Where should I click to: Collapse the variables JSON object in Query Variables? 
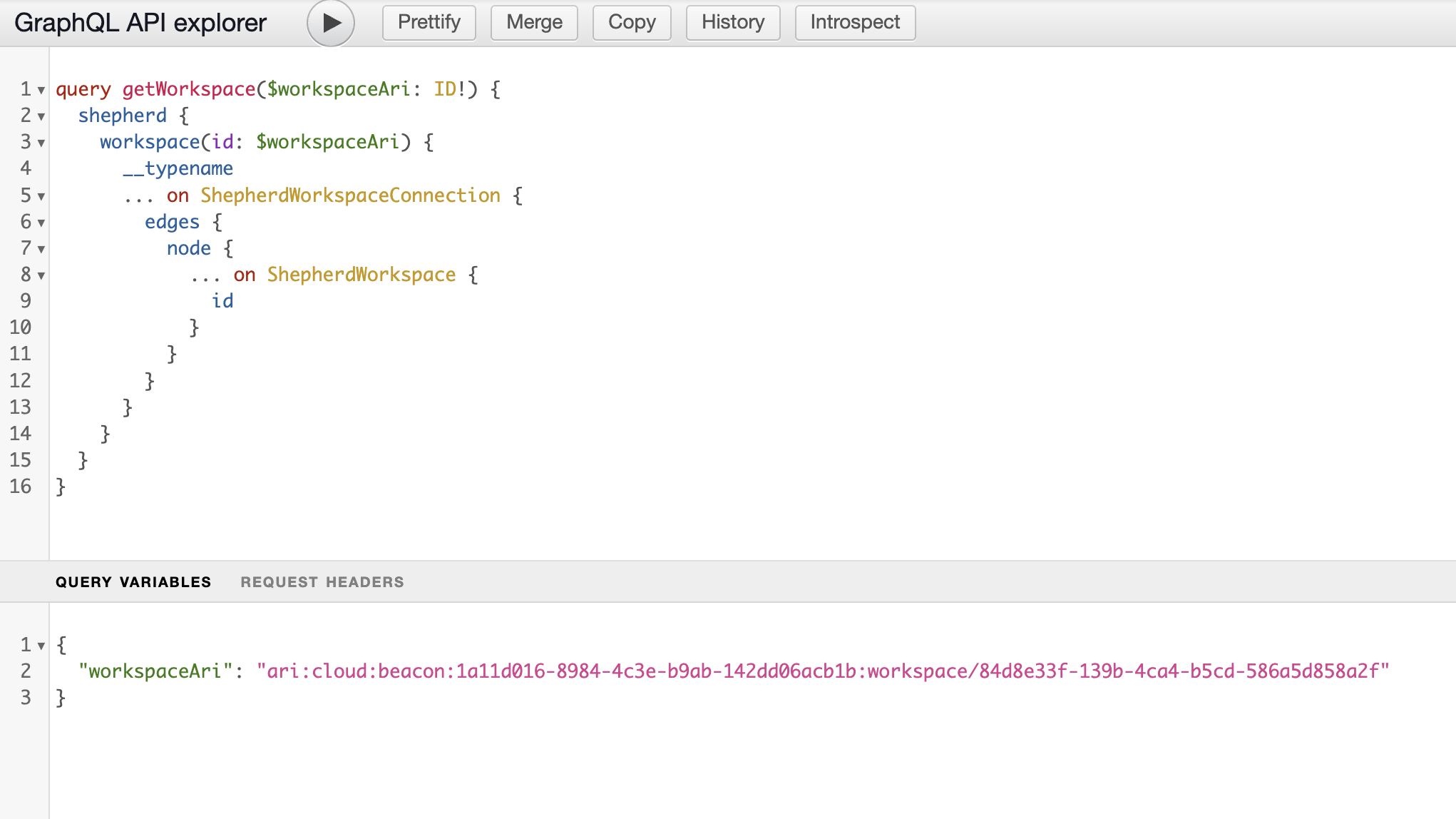click(x=41, y=646)
